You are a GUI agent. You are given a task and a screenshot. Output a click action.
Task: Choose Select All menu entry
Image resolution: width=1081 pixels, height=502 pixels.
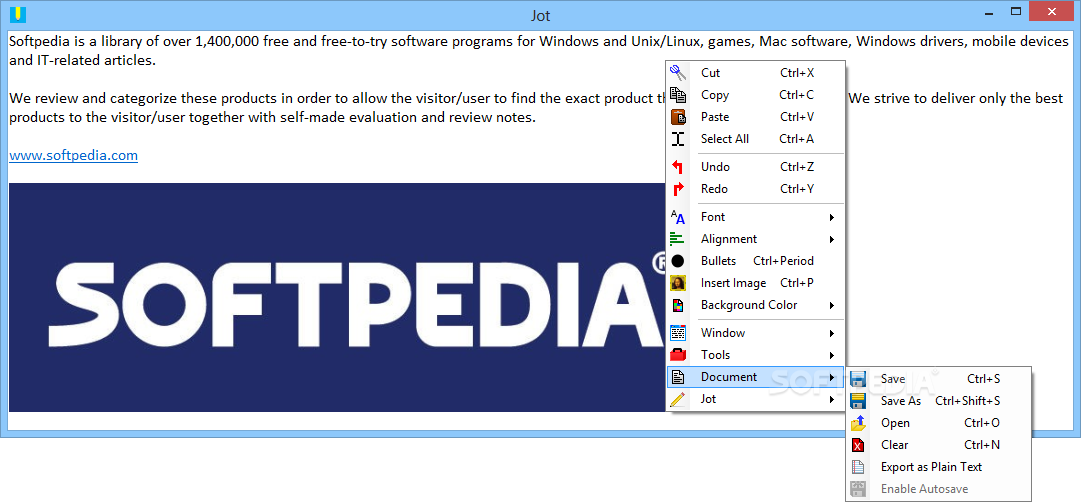(x=756, y=139)
